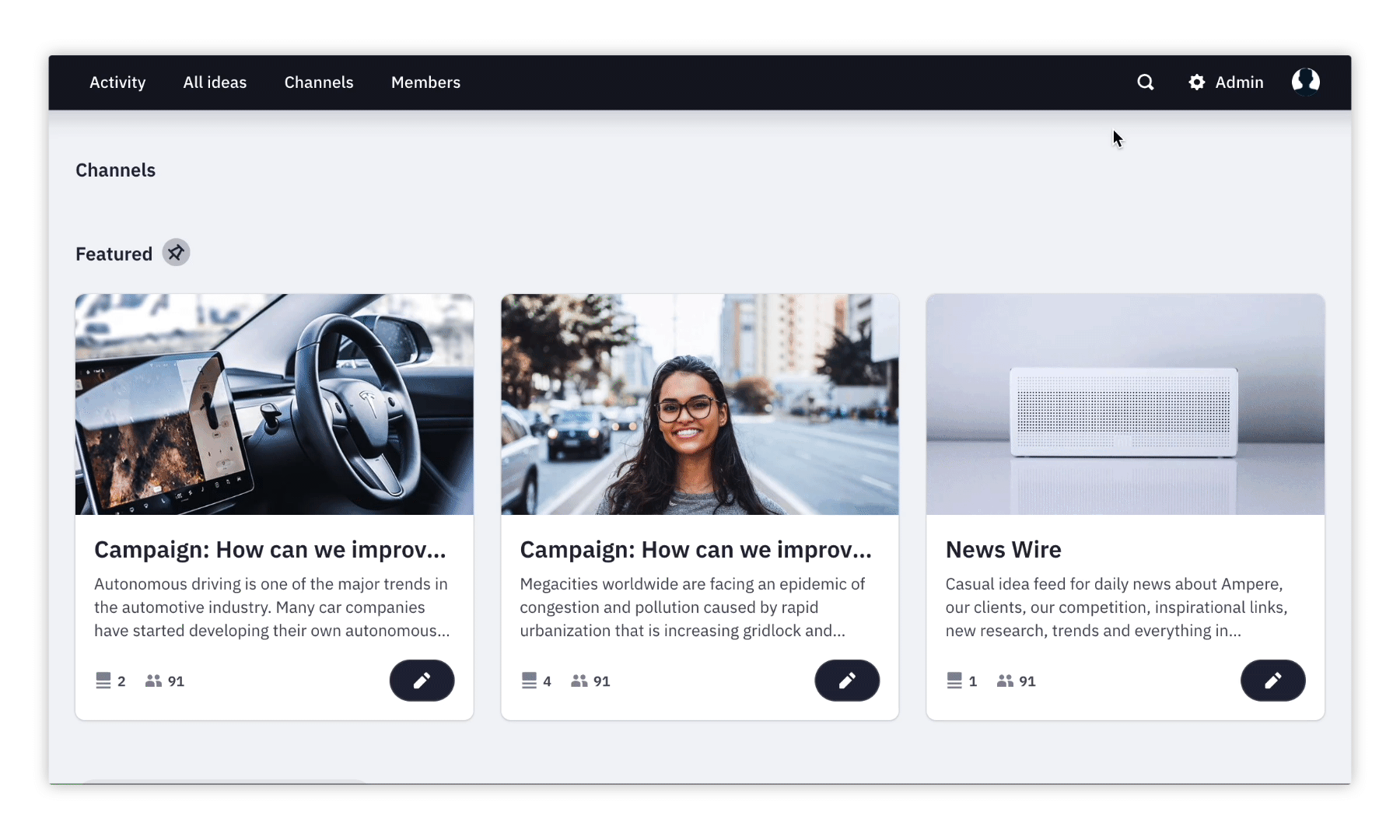Click the ideas count icon on megacities card
1400x840 pixels.
(x=529, y=681)
